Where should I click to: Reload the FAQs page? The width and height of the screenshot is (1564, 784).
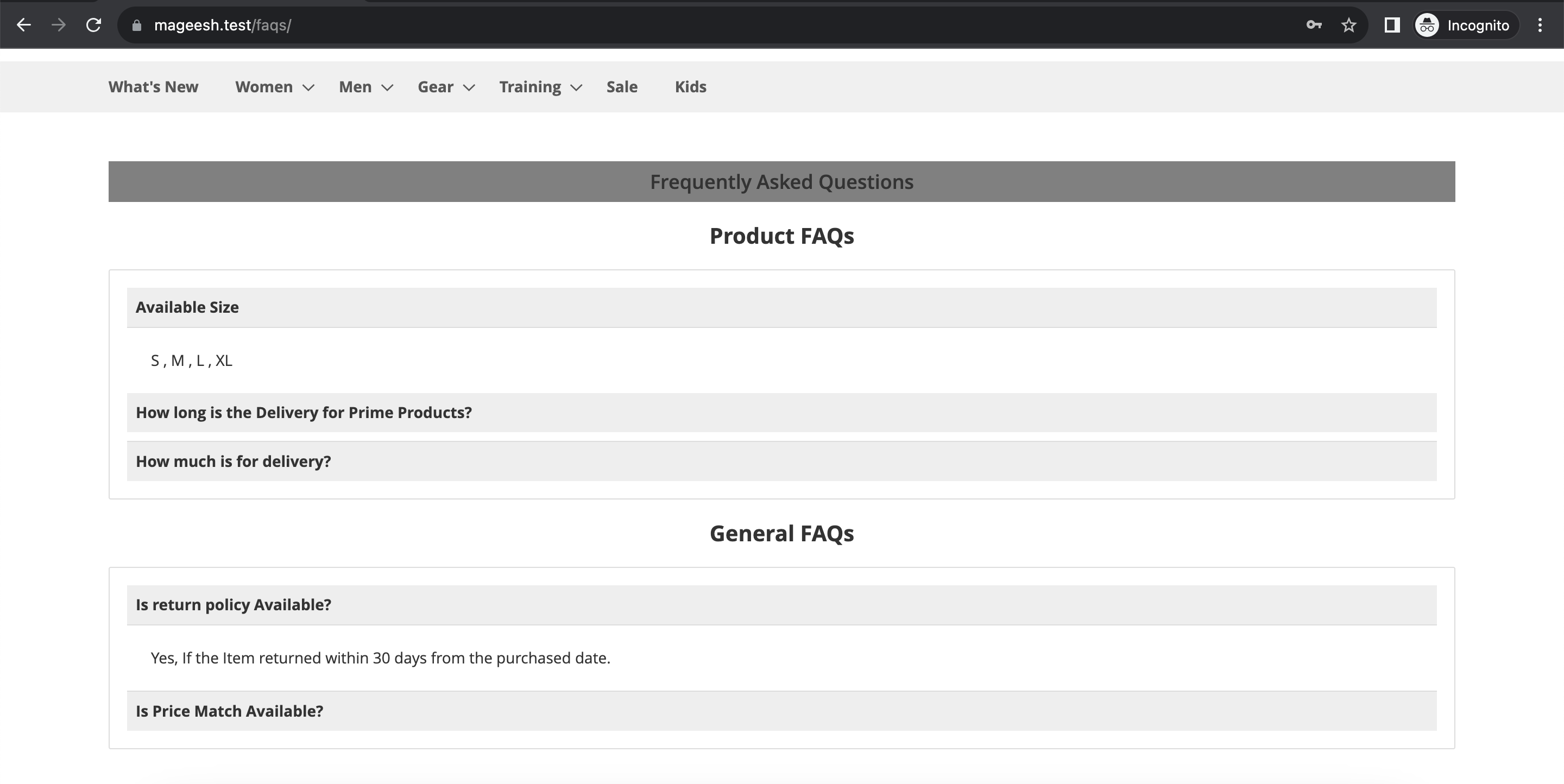[x=93, y=25]
